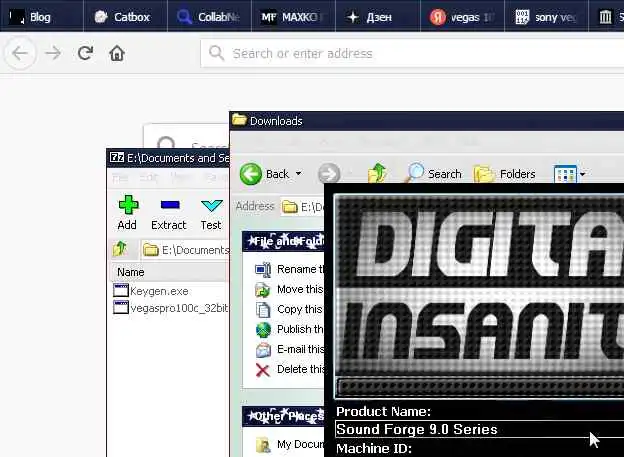
Task: Click the browser back arrow
Action: [x=20, y=53]
